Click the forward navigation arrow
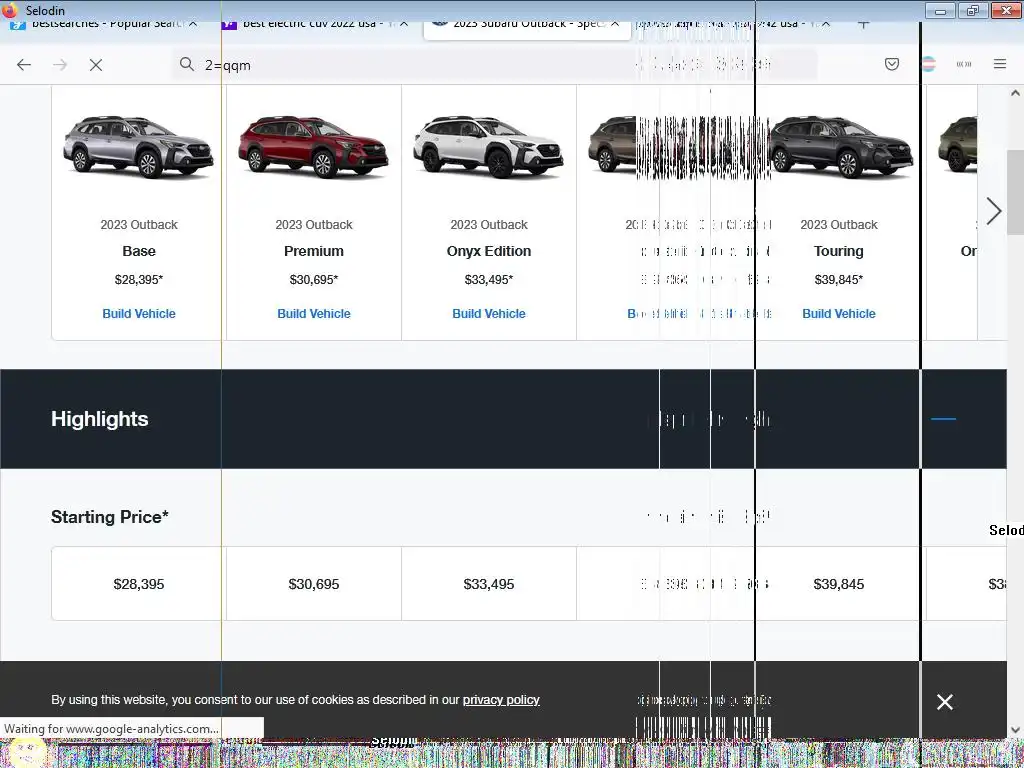The width and height of the screenshot is (1024, 768). (60, 65)
